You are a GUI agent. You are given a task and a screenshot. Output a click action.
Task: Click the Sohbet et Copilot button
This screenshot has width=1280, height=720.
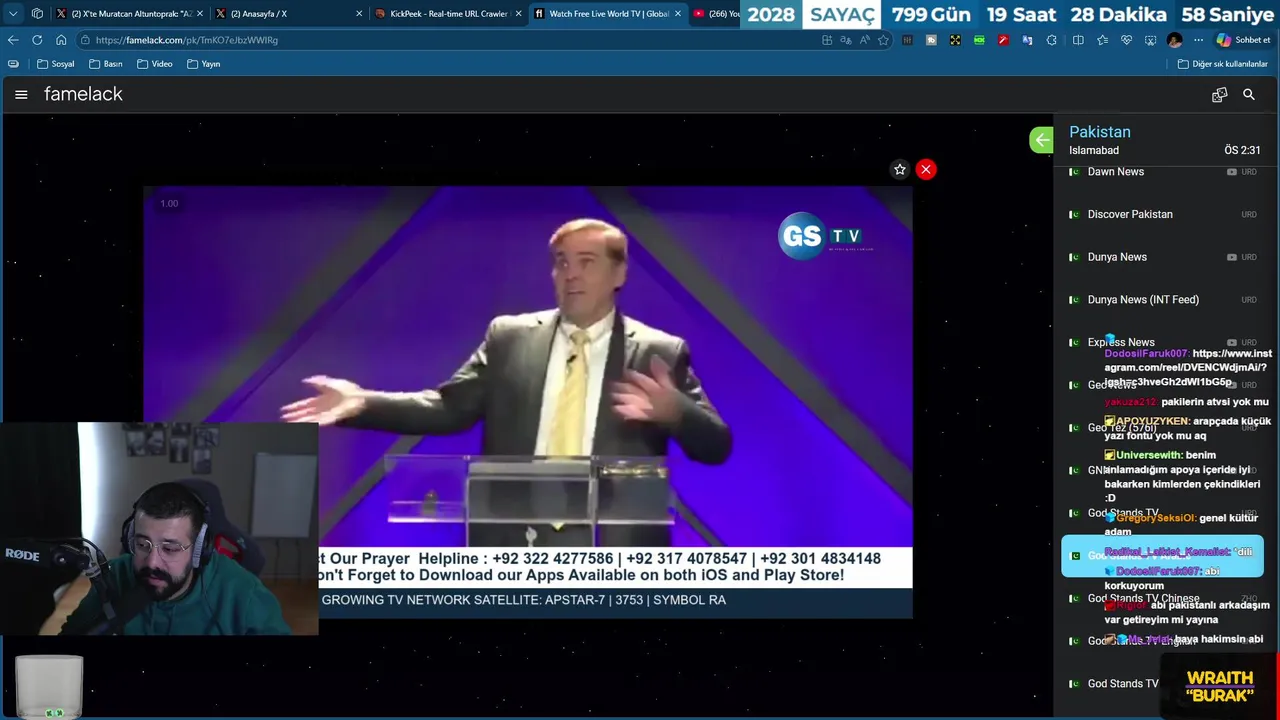1243,40
